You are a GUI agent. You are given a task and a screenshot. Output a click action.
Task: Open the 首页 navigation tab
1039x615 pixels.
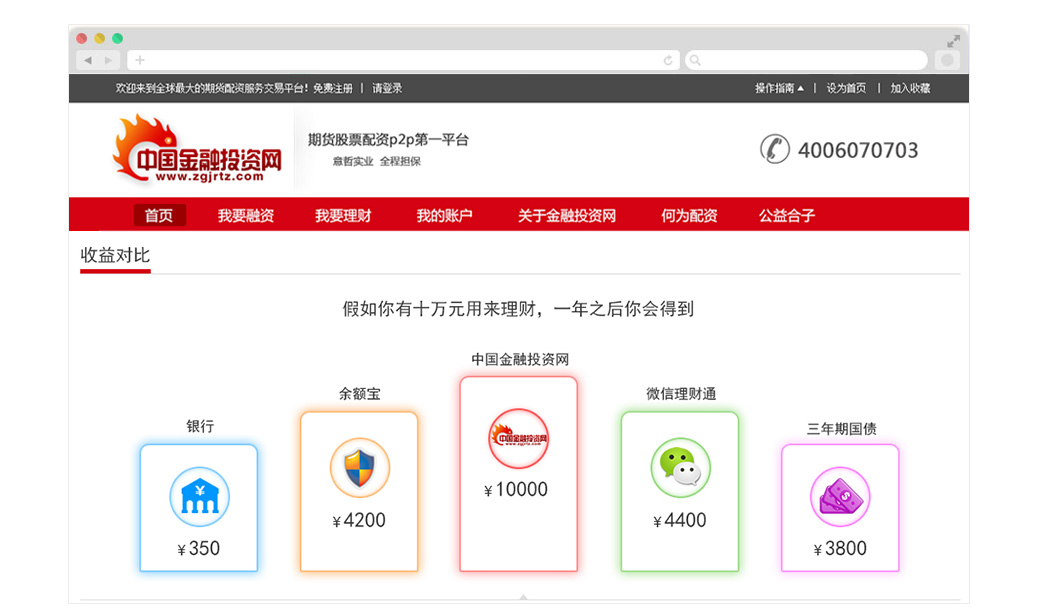click(x=159, y=215)
